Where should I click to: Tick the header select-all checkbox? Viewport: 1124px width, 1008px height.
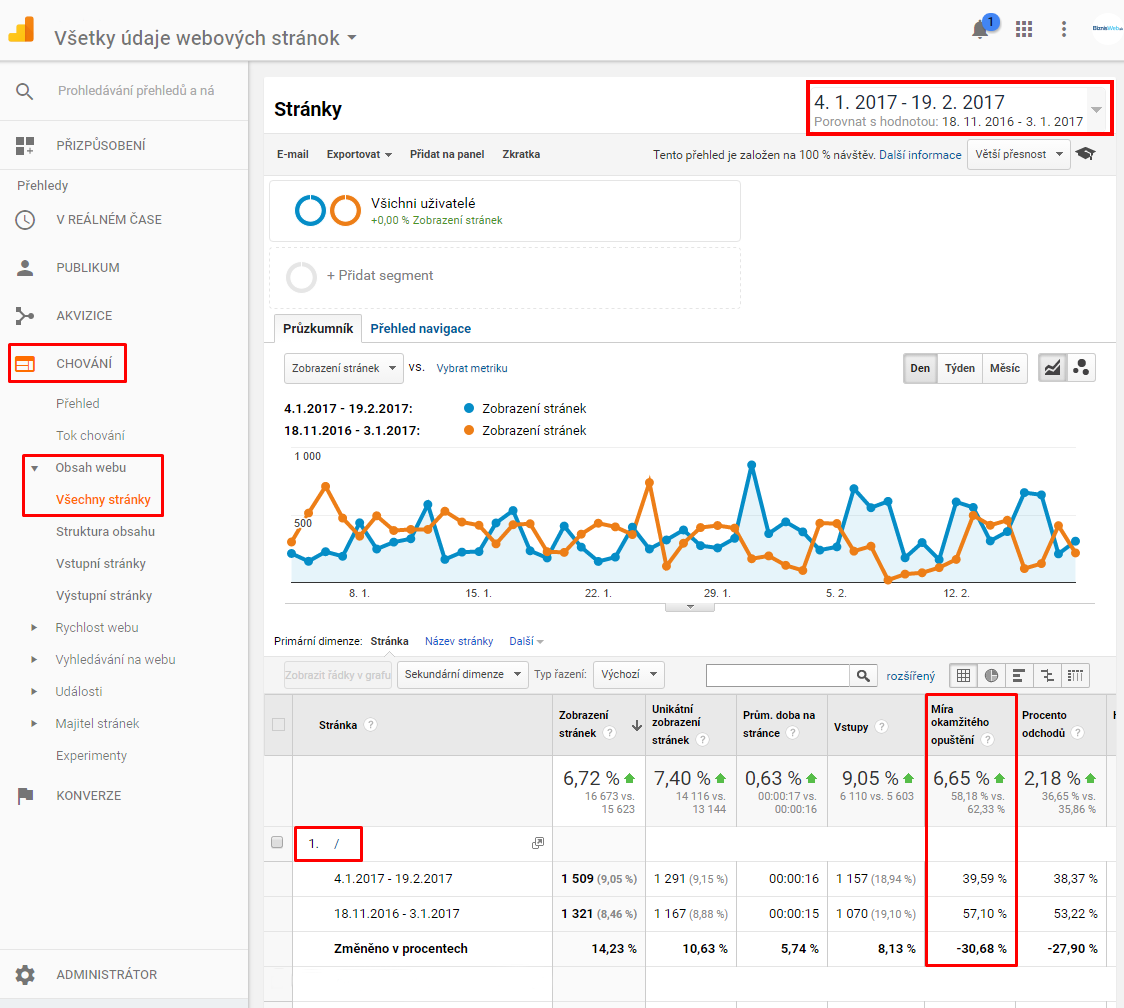(x=279, y=725)
